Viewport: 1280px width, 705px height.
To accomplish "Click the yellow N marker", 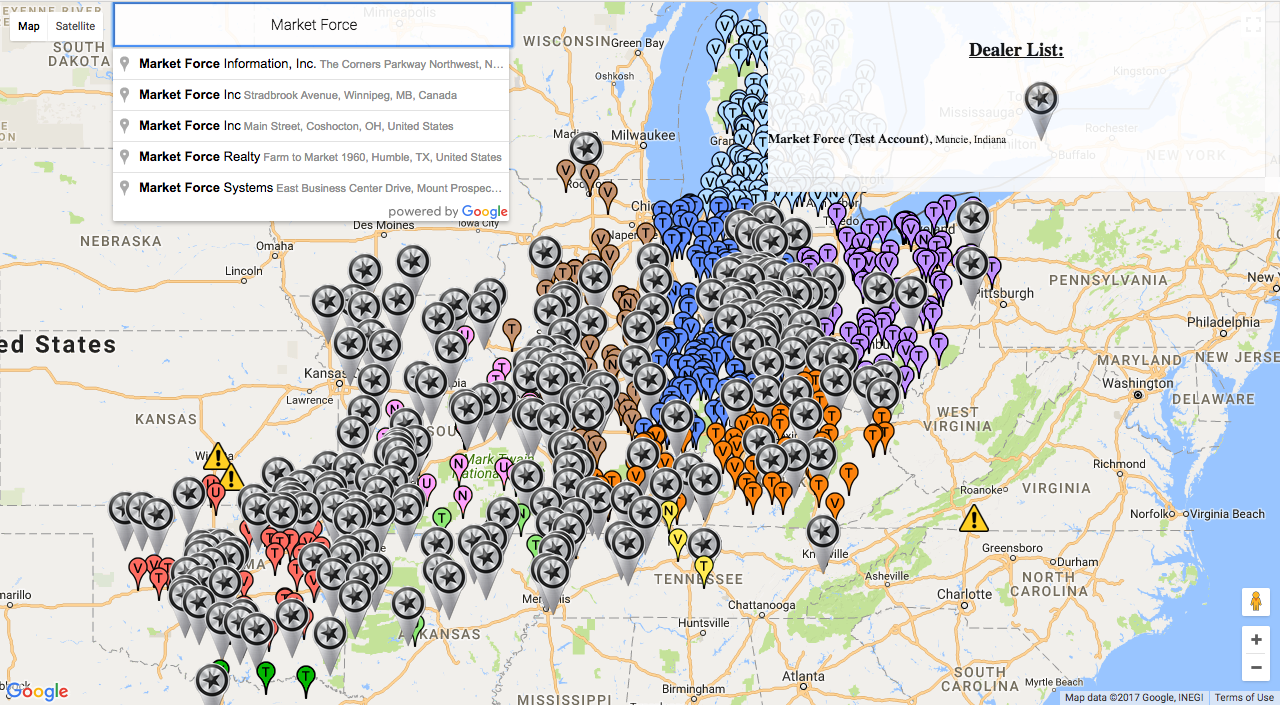I will tap(669, 514).
